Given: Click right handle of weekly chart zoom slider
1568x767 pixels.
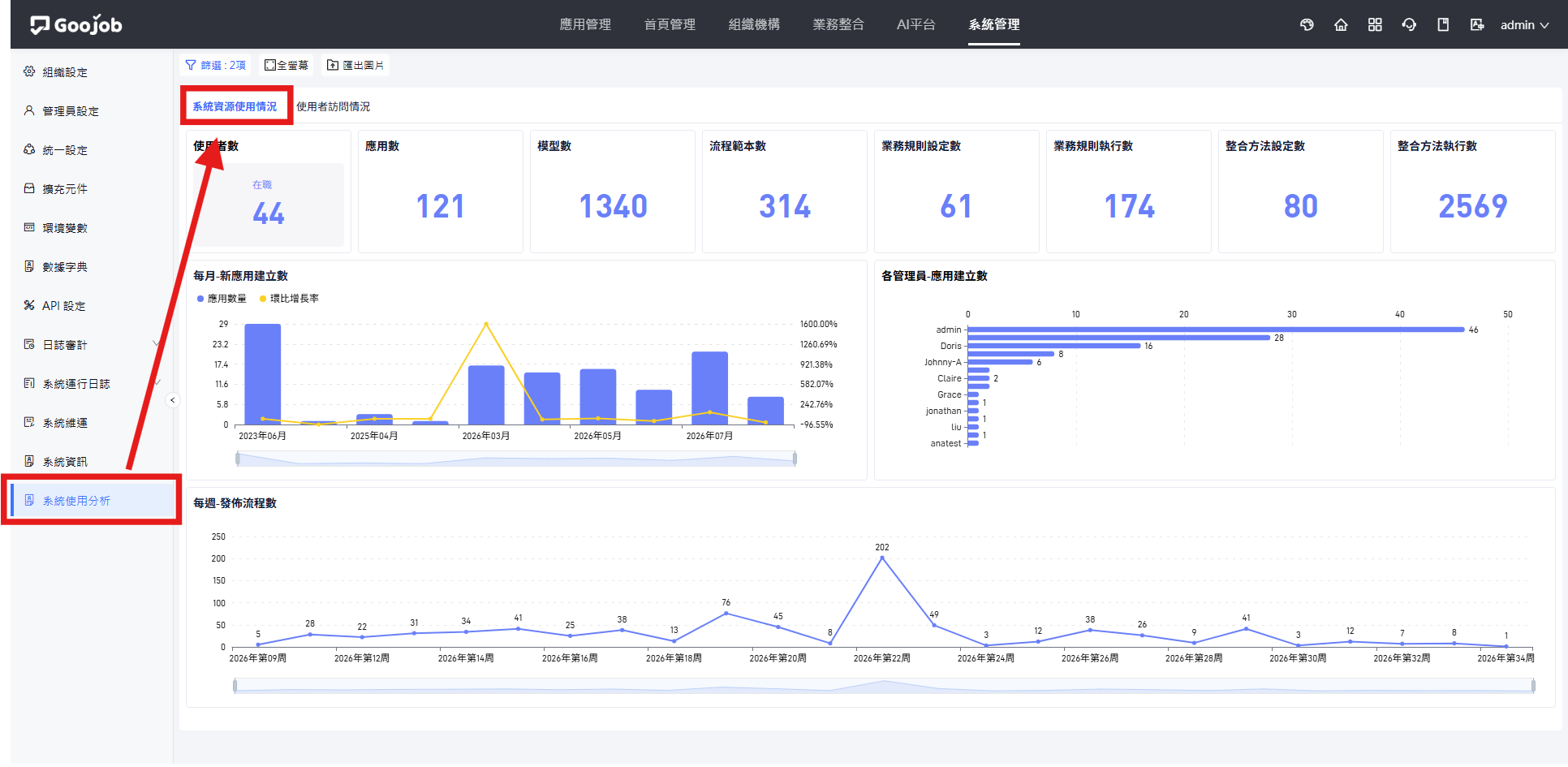Looking at the screenshot, I should 1533,686.
